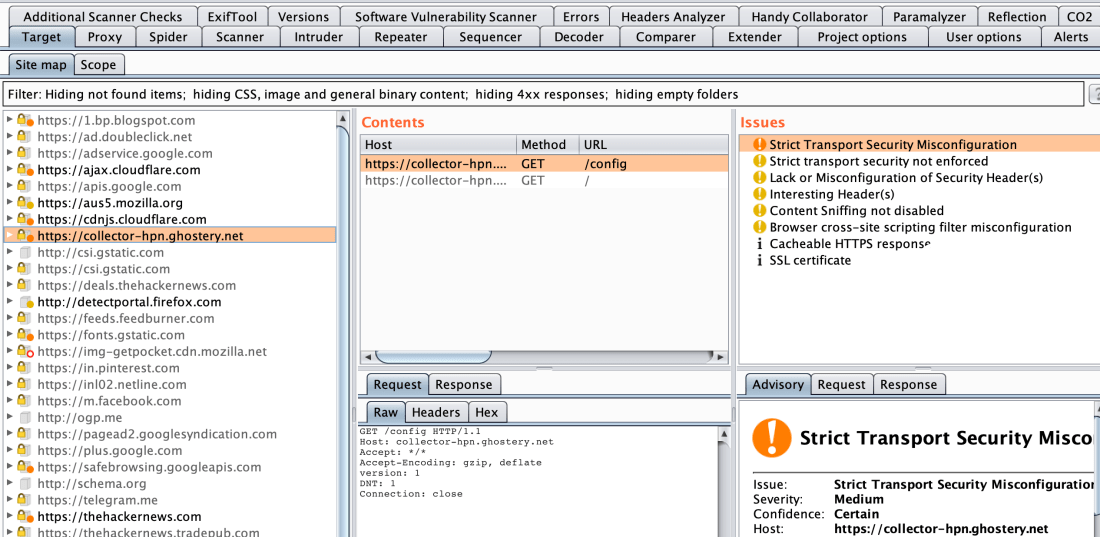This screenshot has width=1100, height=537.
Task: Open the Proxy tab
Action: (x=105, y=37)
